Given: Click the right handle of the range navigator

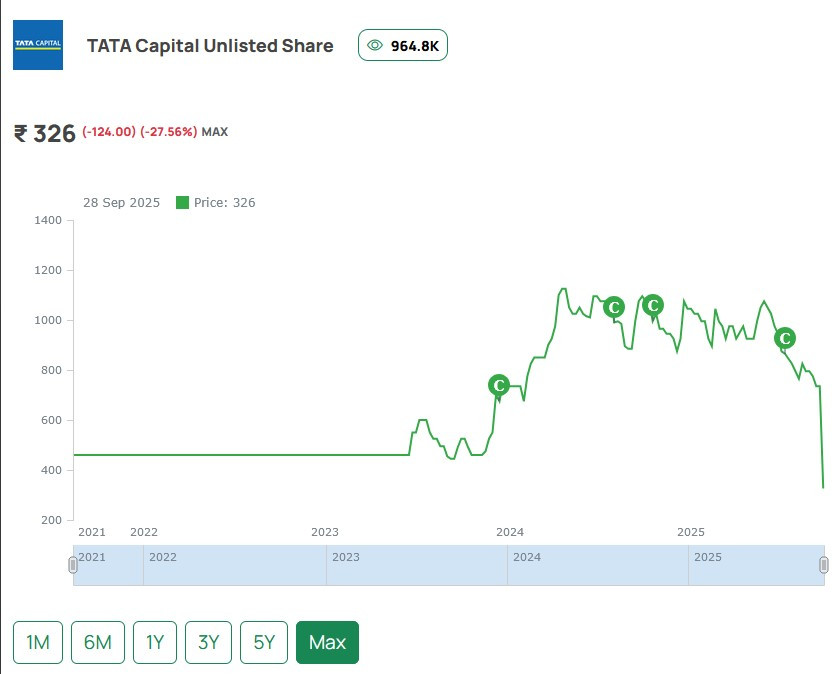Looking at the screenshot, I should pyautogui.click(x=823, y=565).
